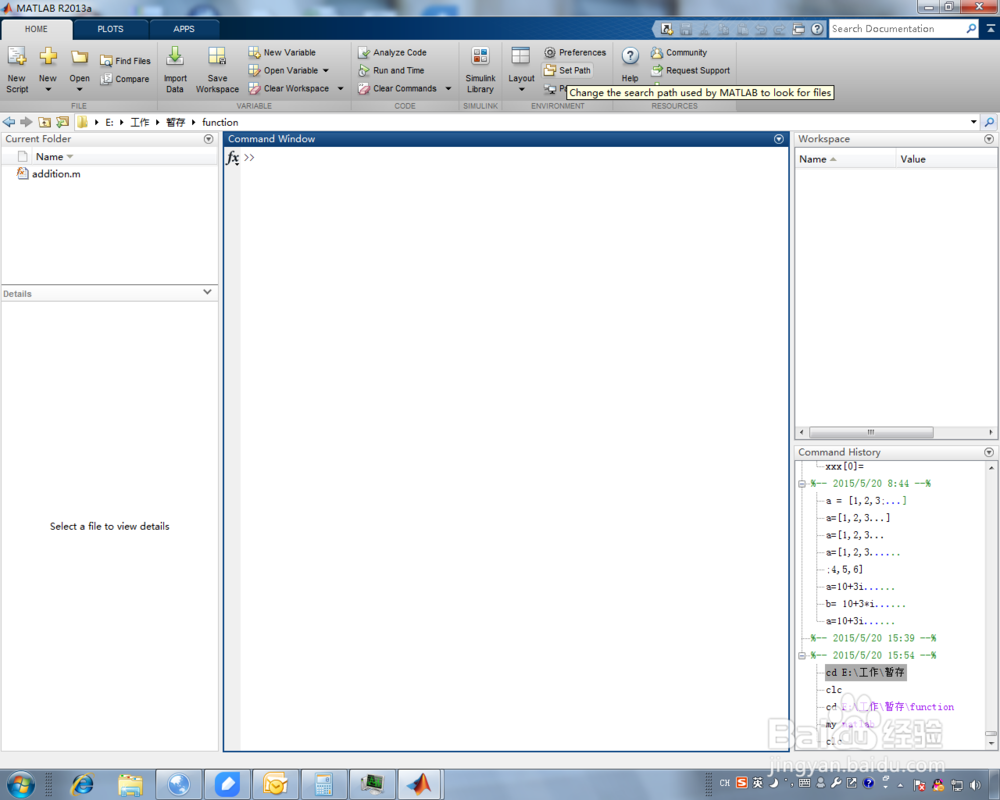This screenshot has height=800, width=1000.
Task: Click the MATLAB taskbar icon
Action: [419, 784]
